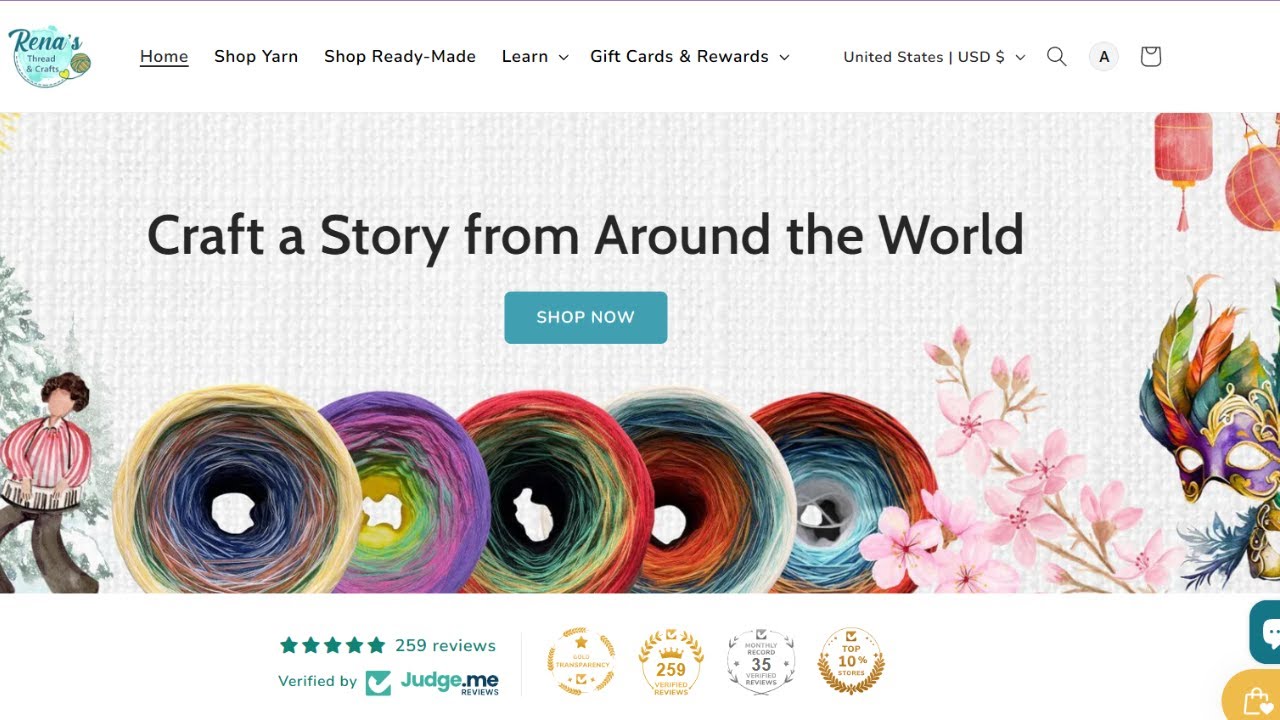
Task: Click the Gold Transparency badge
Action: tap(580, 661)
